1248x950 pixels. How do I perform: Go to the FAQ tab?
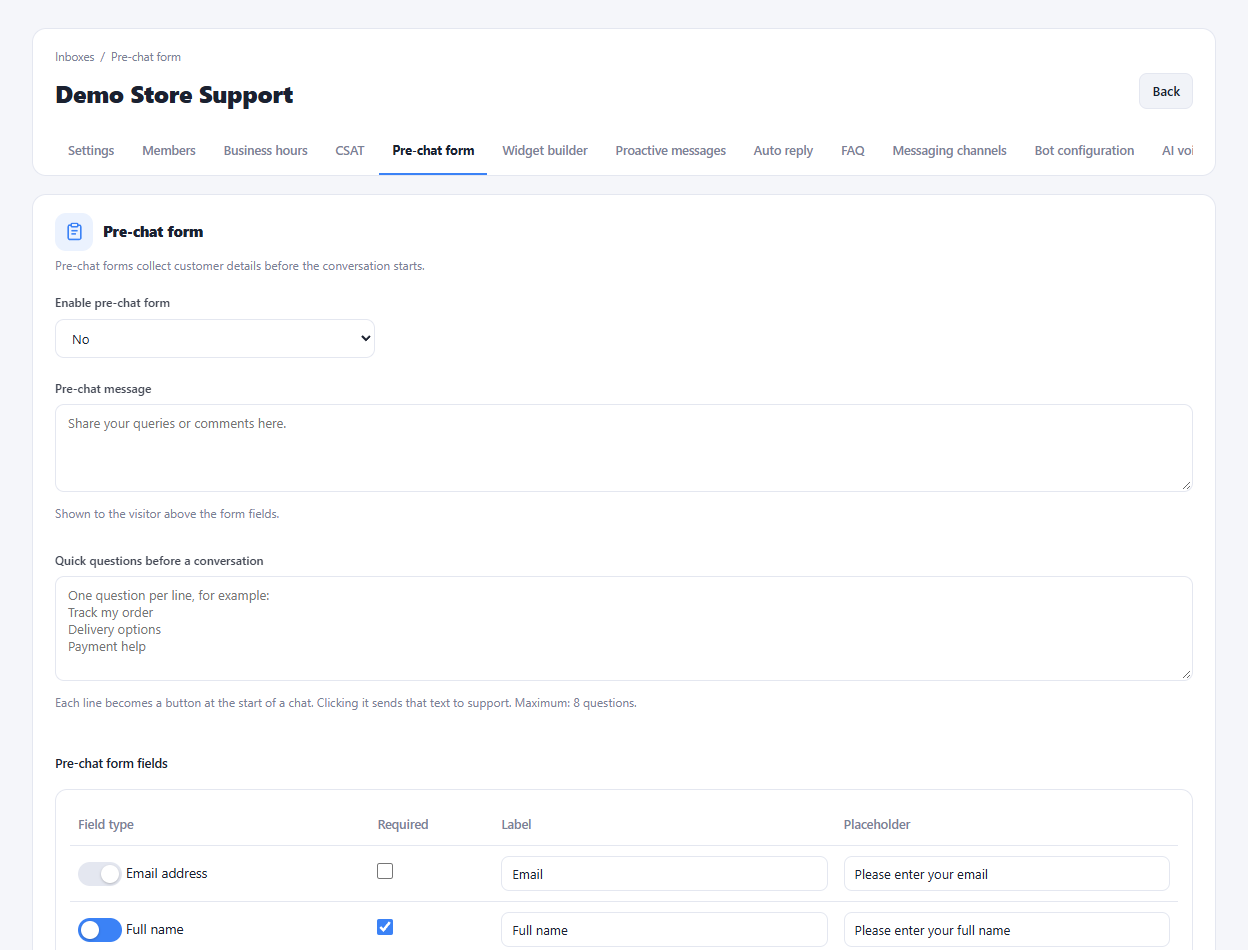point(853,151)
